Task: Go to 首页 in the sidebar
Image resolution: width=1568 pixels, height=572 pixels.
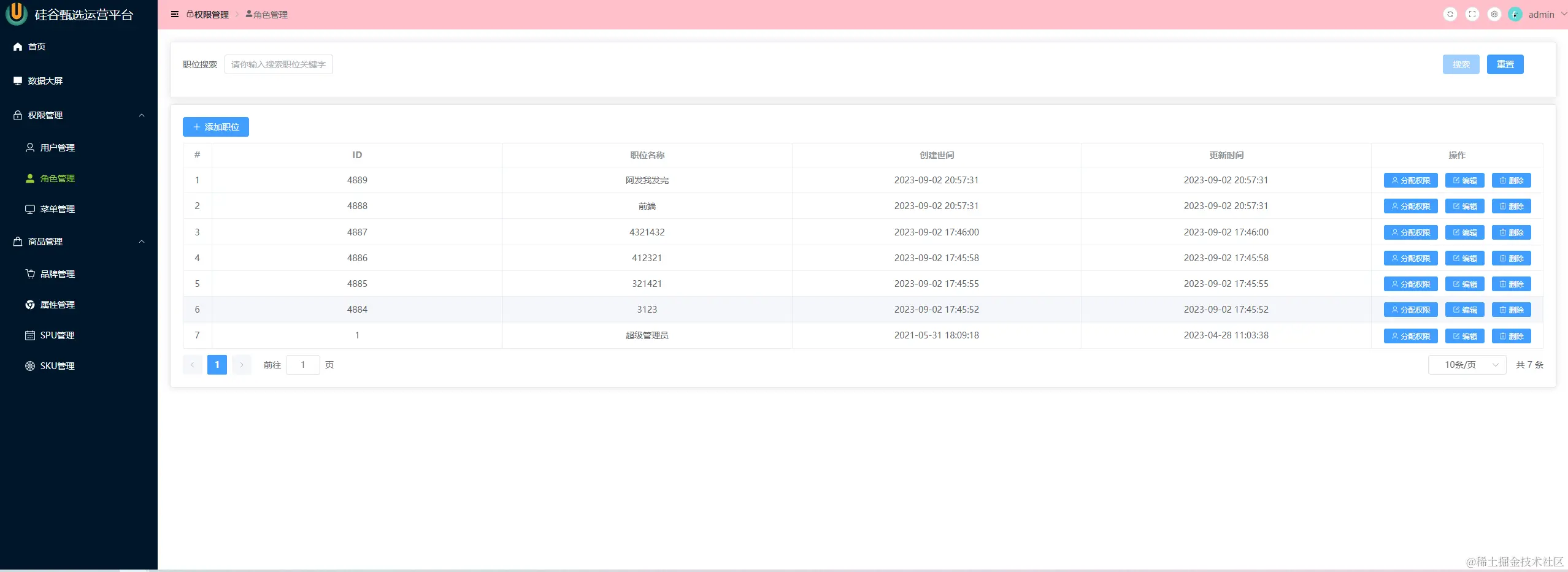Action: [79, 47]
